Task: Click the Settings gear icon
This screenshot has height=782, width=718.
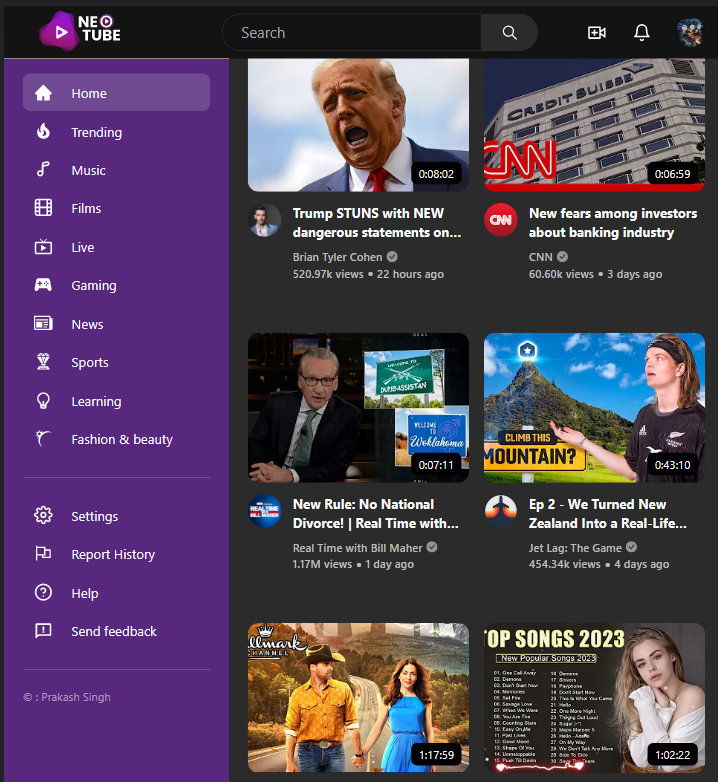Action: 43,515
